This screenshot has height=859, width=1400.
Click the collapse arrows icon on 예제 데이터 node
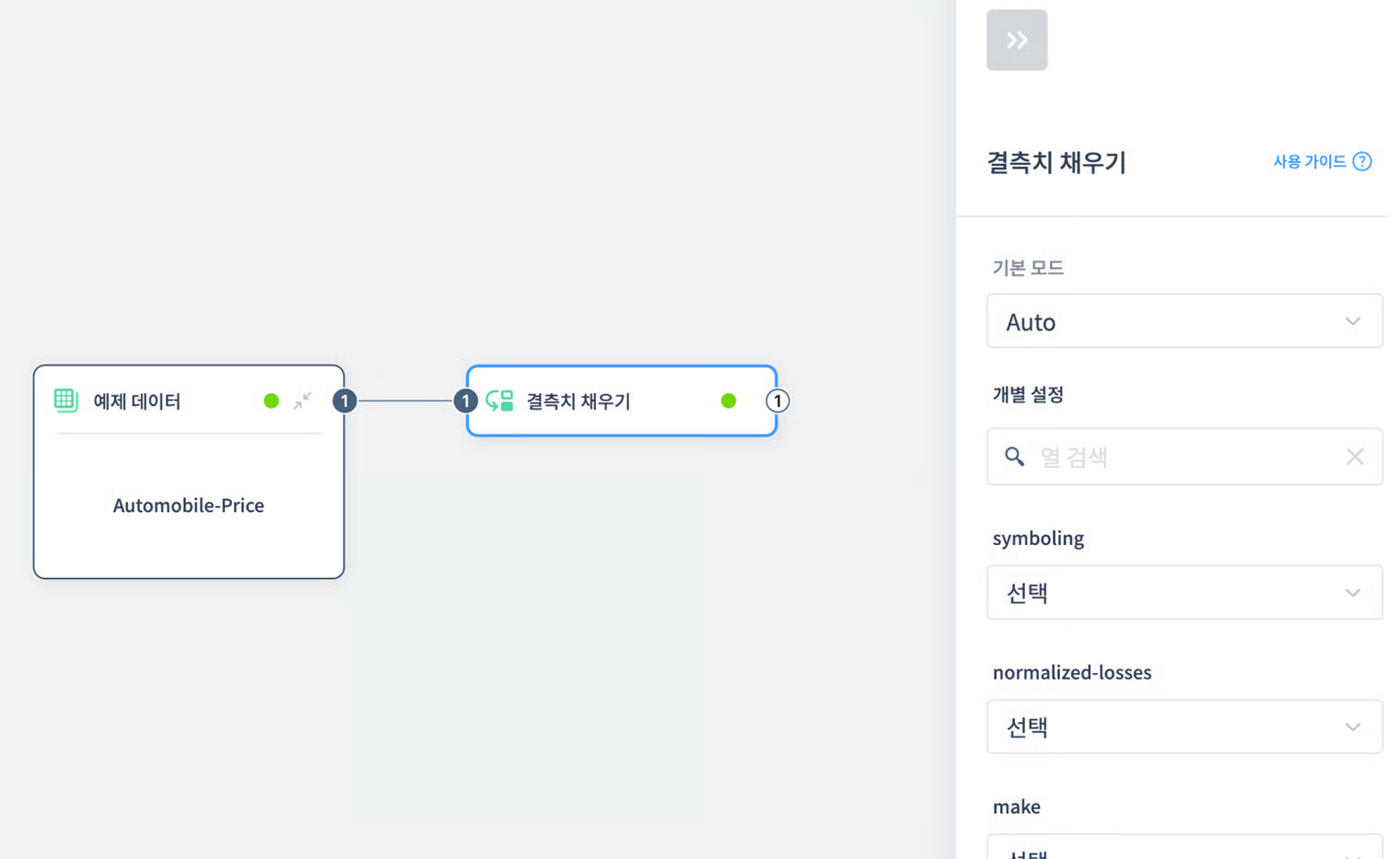point(302,400)
